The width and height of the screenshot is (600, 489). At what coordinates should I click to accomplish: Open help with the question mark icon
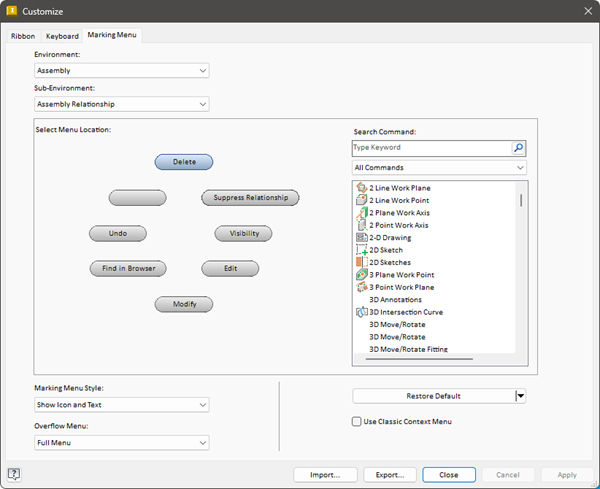pyautogui.click(x=14, y=474)
